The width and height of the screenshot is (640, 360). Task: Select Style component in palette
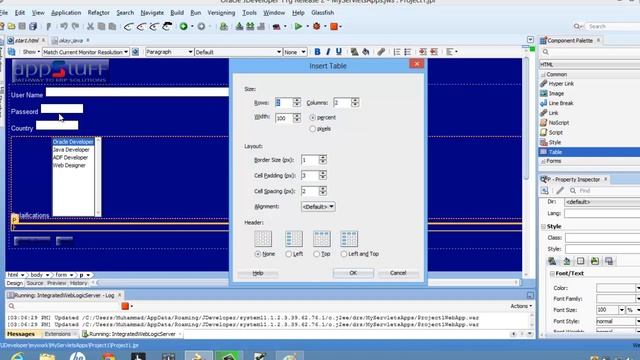pyautogui.click(x=555, y=142)
